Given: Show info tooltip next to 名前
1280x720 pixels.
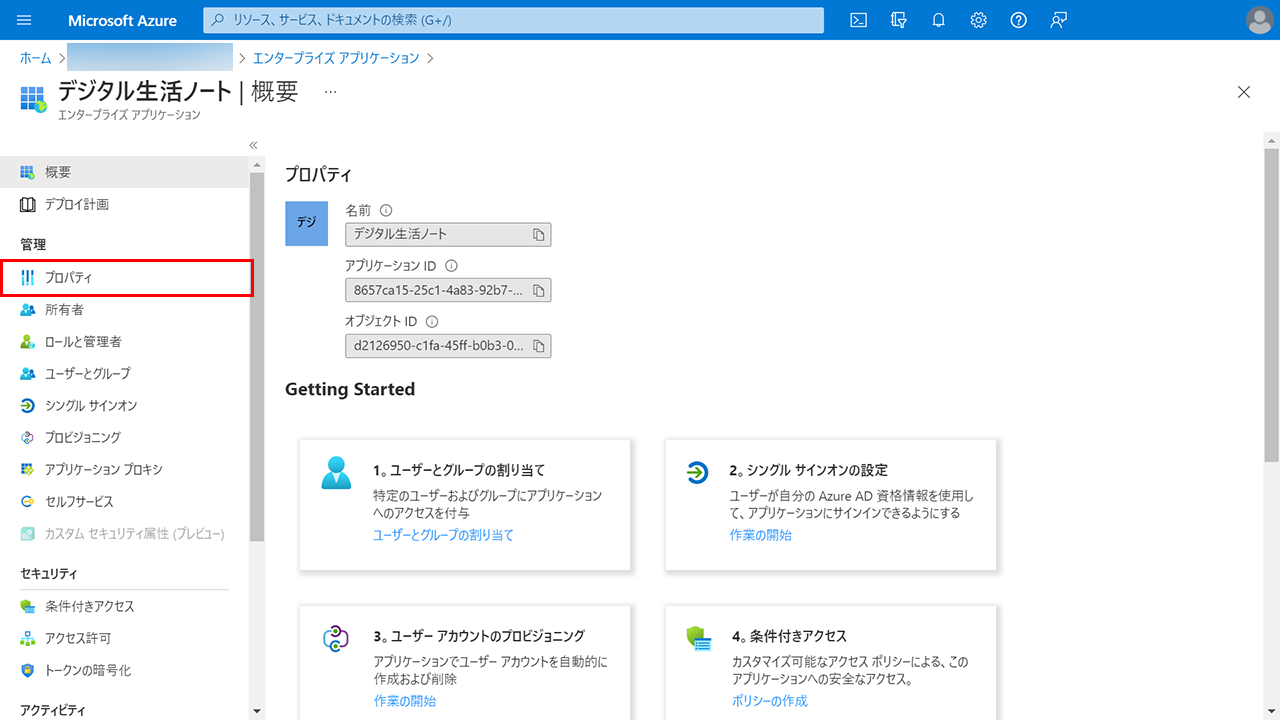Looking at the screenshot, I should pyautogui.click(x=386, y=210).
